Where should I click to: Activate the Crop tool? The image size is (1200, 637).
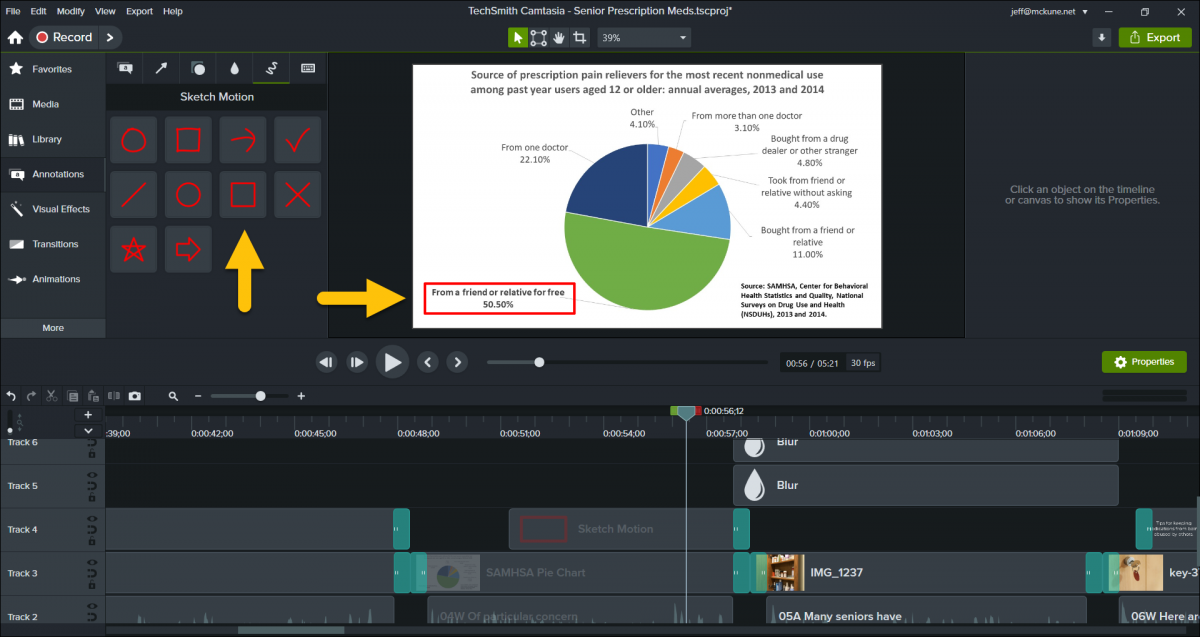579,37
